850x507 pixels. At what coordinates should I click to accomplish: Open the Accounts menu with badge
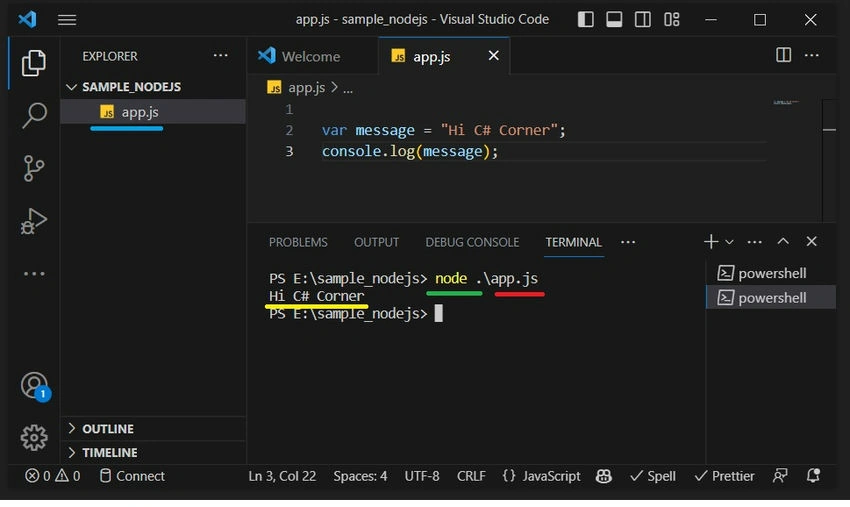[x=35, y=386]
